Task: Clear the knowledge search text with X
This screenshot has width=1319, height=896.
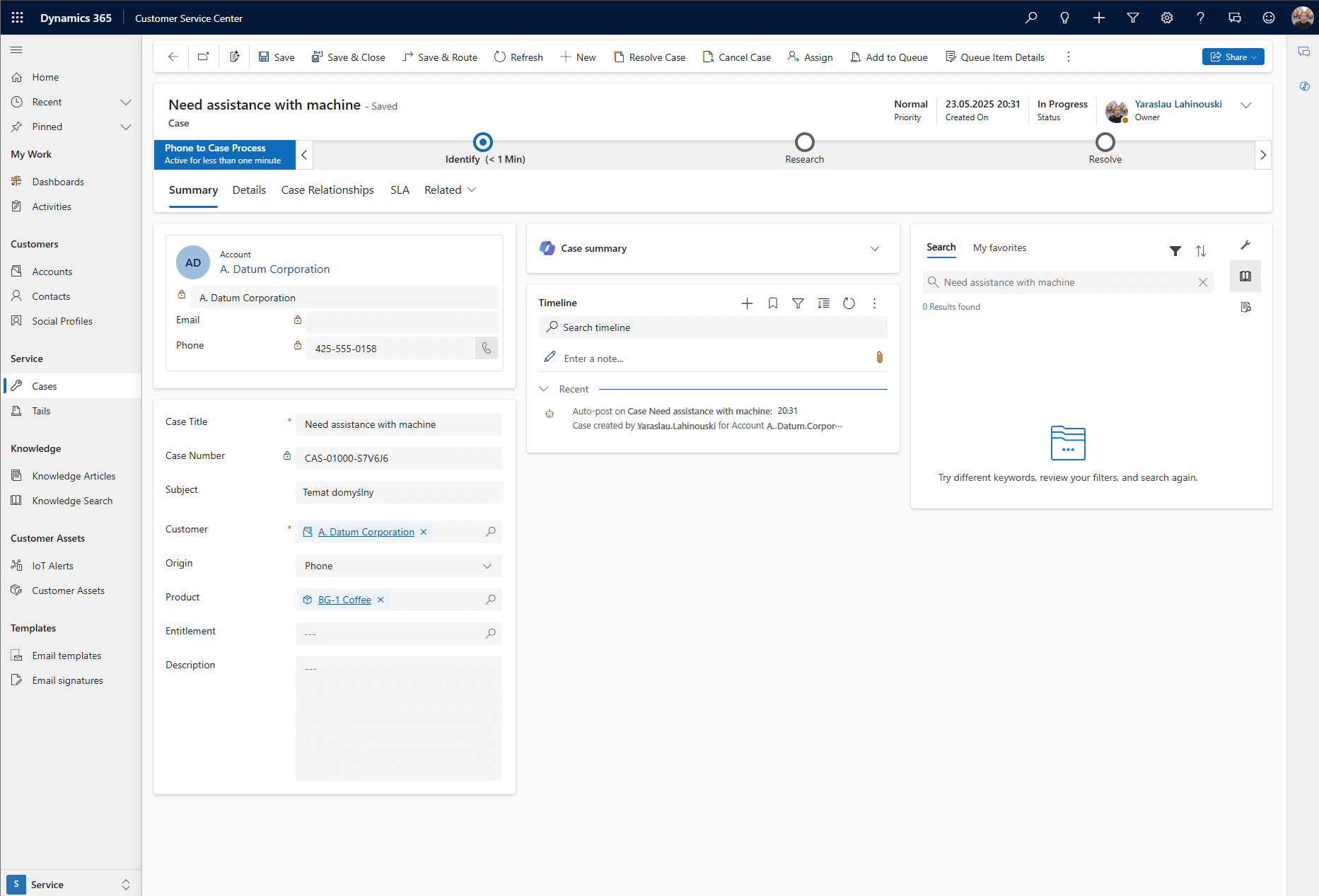Action: point(1203,282)
